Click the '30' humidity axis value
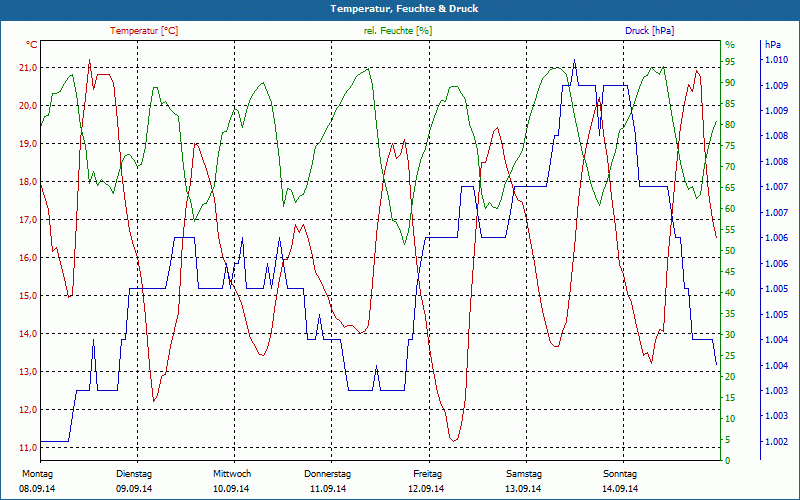This screenshot has height=500, width=800. (x=730, y=335)
